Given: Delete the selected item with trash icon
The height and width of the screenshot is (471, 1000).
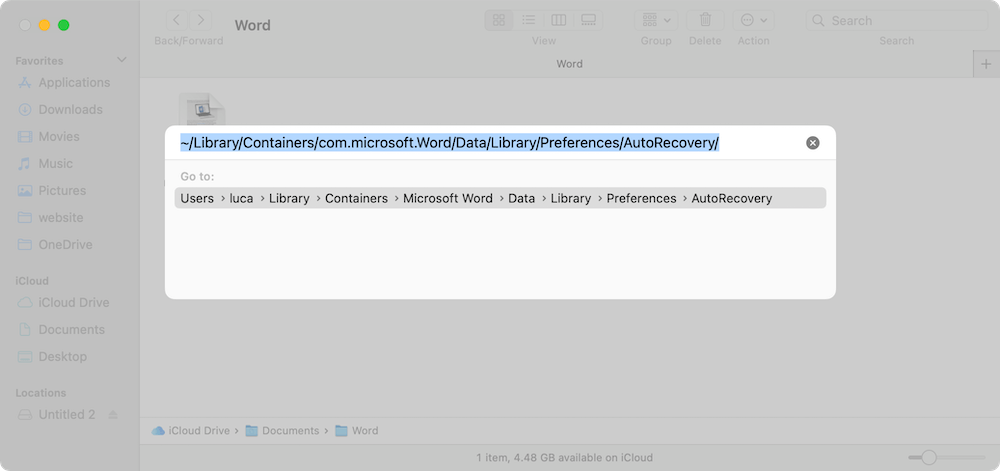Looking at the screenshot, I should click(x=705, y=20).
